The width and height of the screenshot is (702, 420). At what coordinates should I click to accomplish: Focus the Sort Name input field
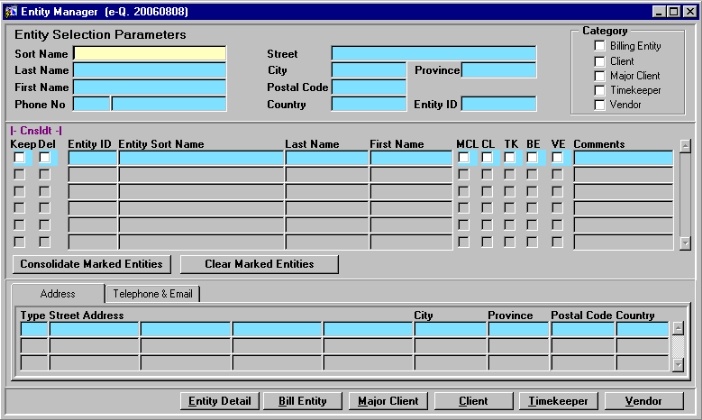tap(150, 54)
